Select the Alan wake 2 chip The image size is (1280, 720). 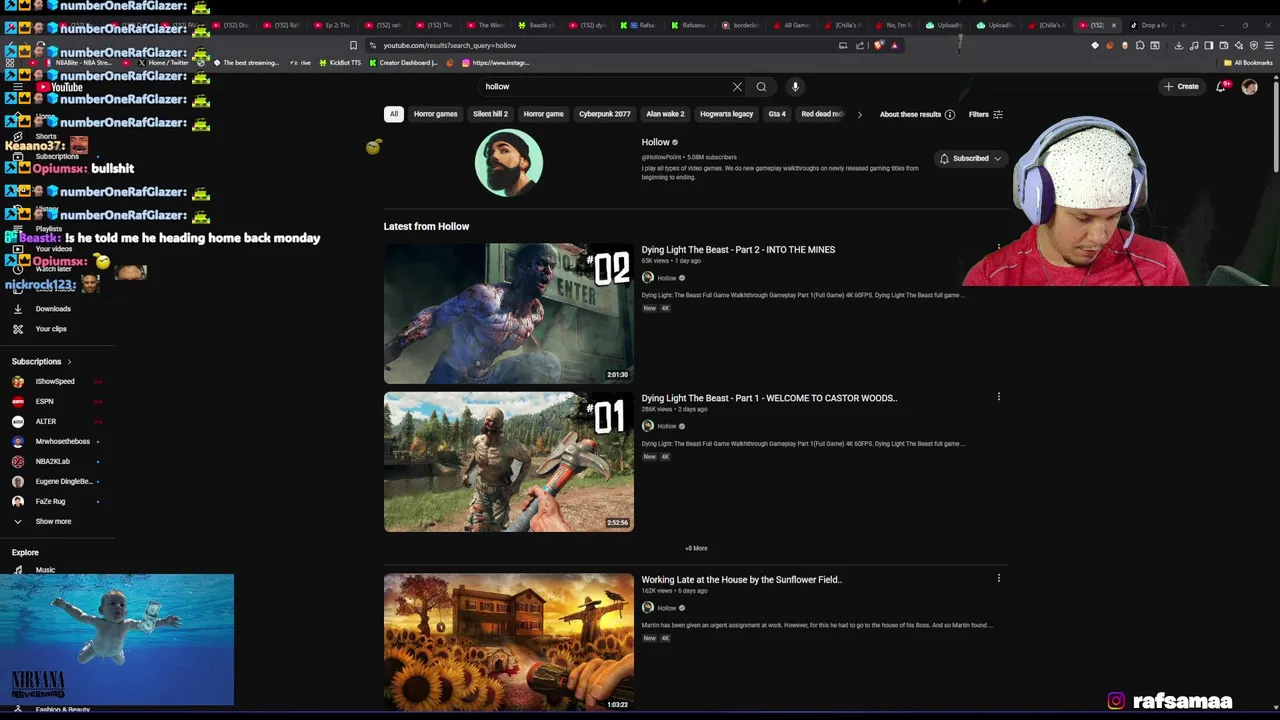tap(666, 114)
